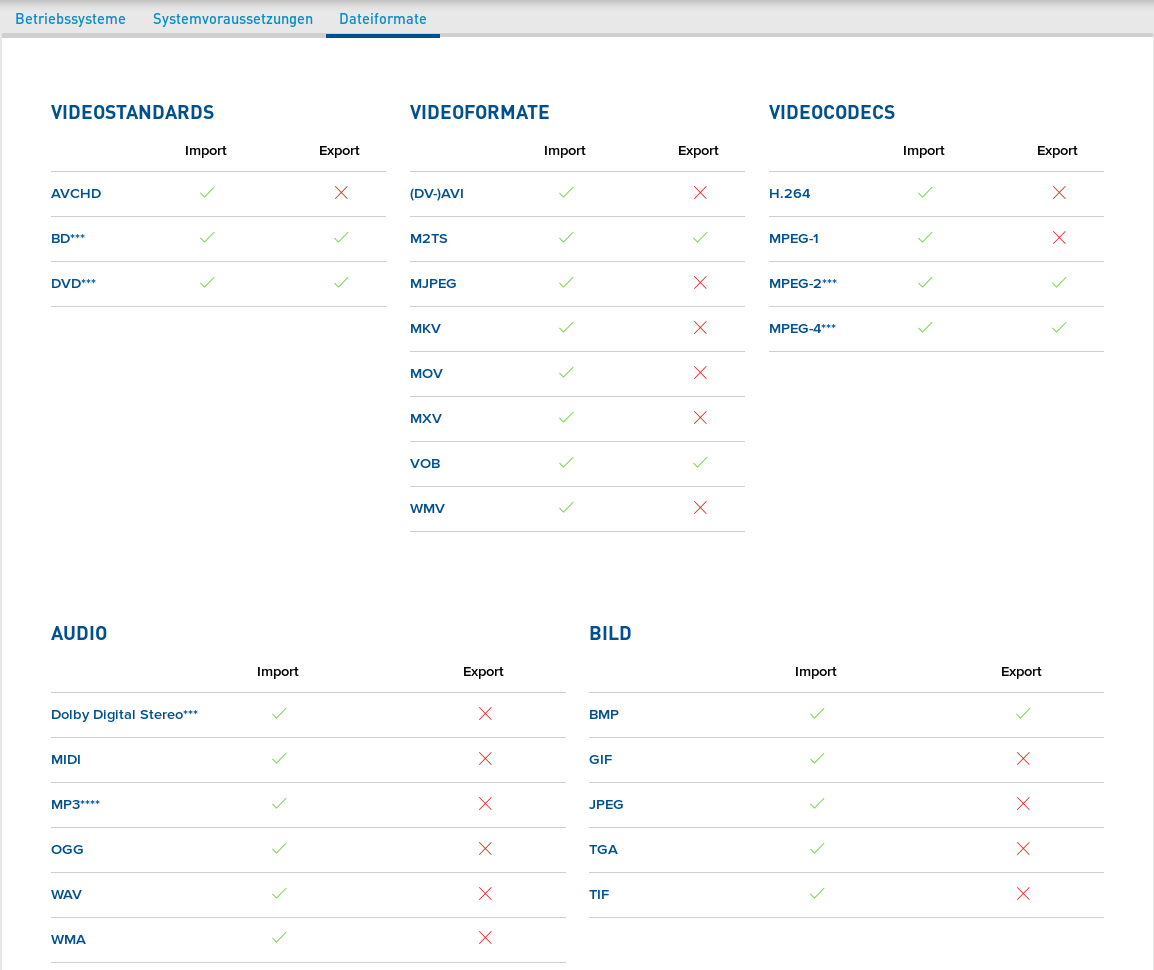Click the H.264 import checkmark
The height and width of the screenshot is (970, 1154).
[x=925, y=192]
